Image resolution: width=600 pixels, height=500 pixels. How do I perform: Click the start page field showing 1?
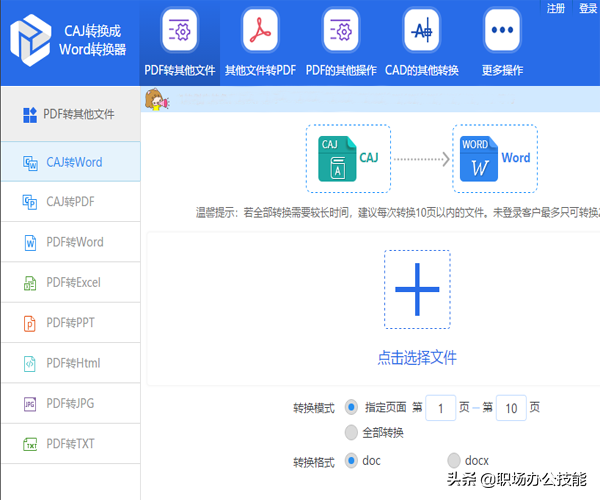coord(440,408)
